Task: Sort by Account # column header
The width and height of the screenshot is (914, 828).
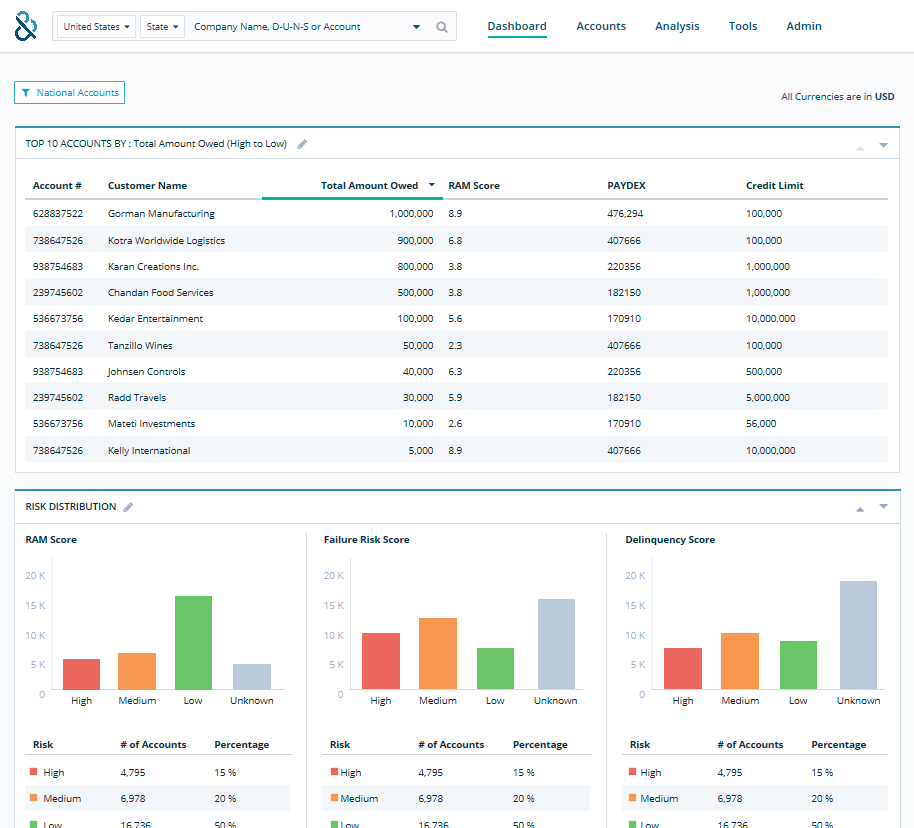Action: tap(57, 185)
